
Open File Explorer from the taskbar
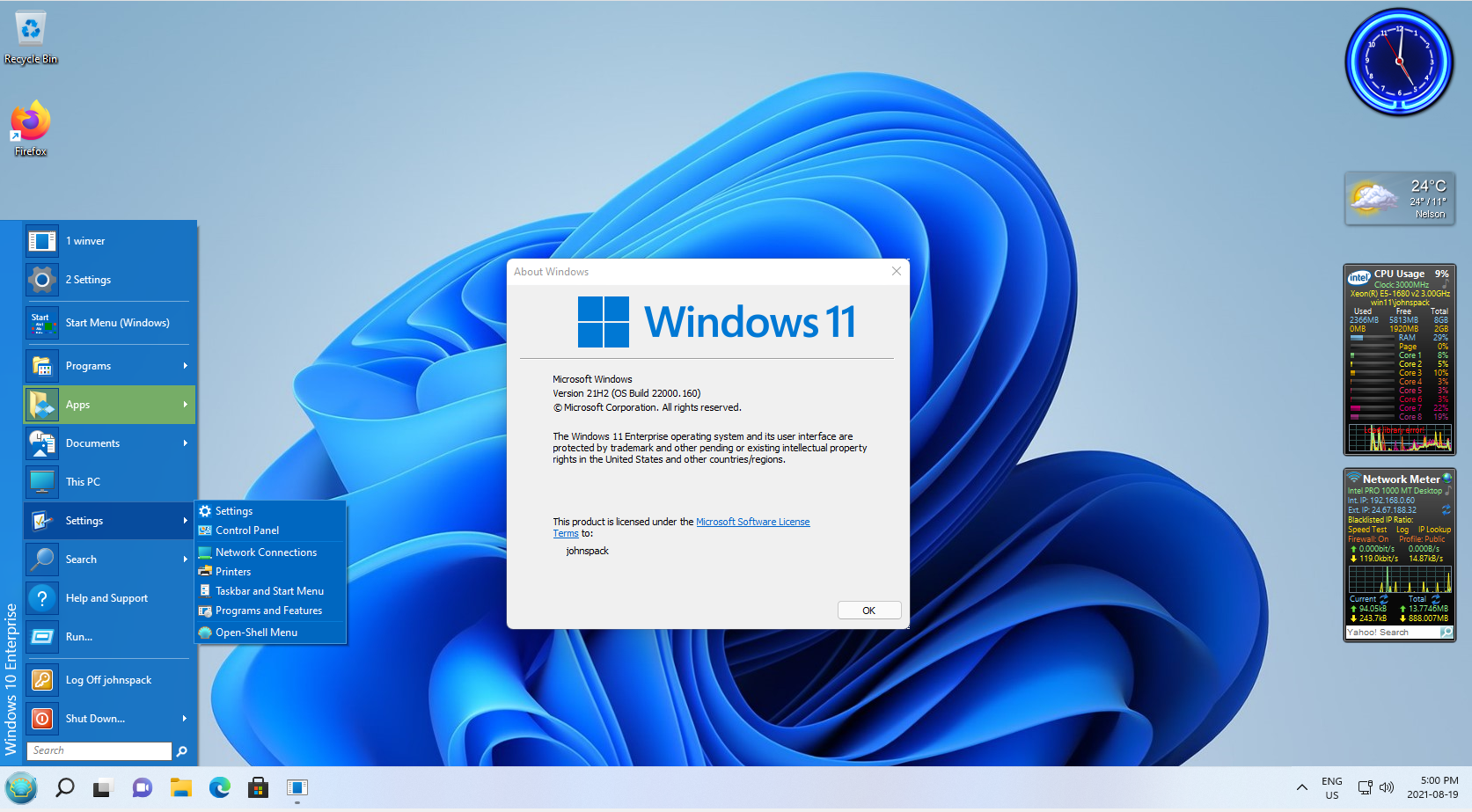click(180, 788)
